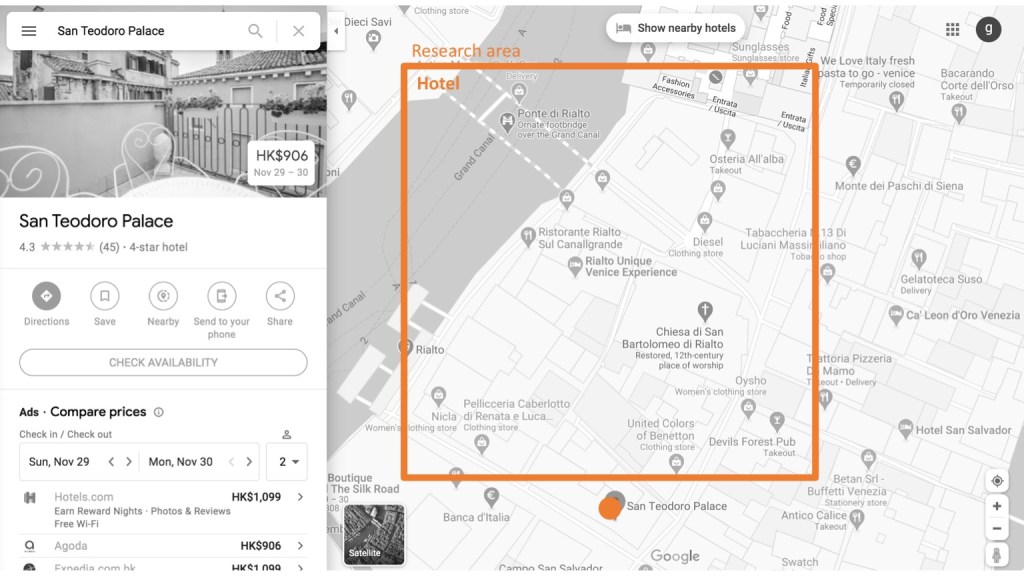Toggle Satellite map view

click(374, 534)
